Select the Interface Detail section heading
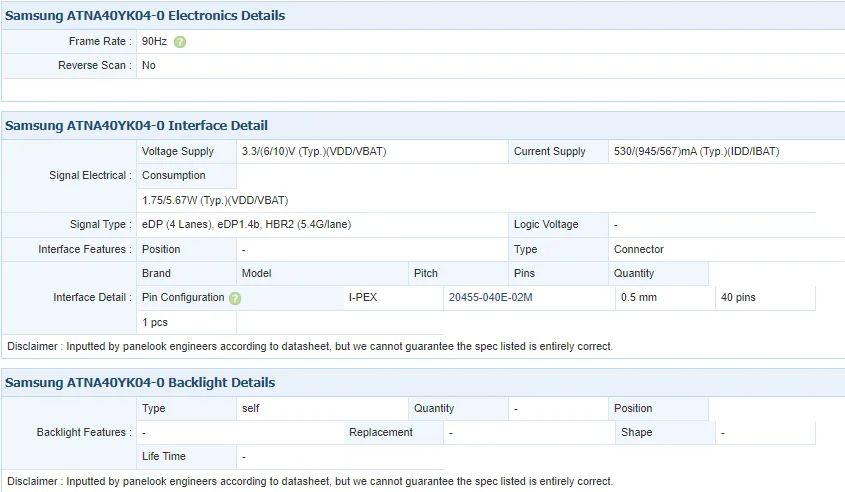 point(136,126)
